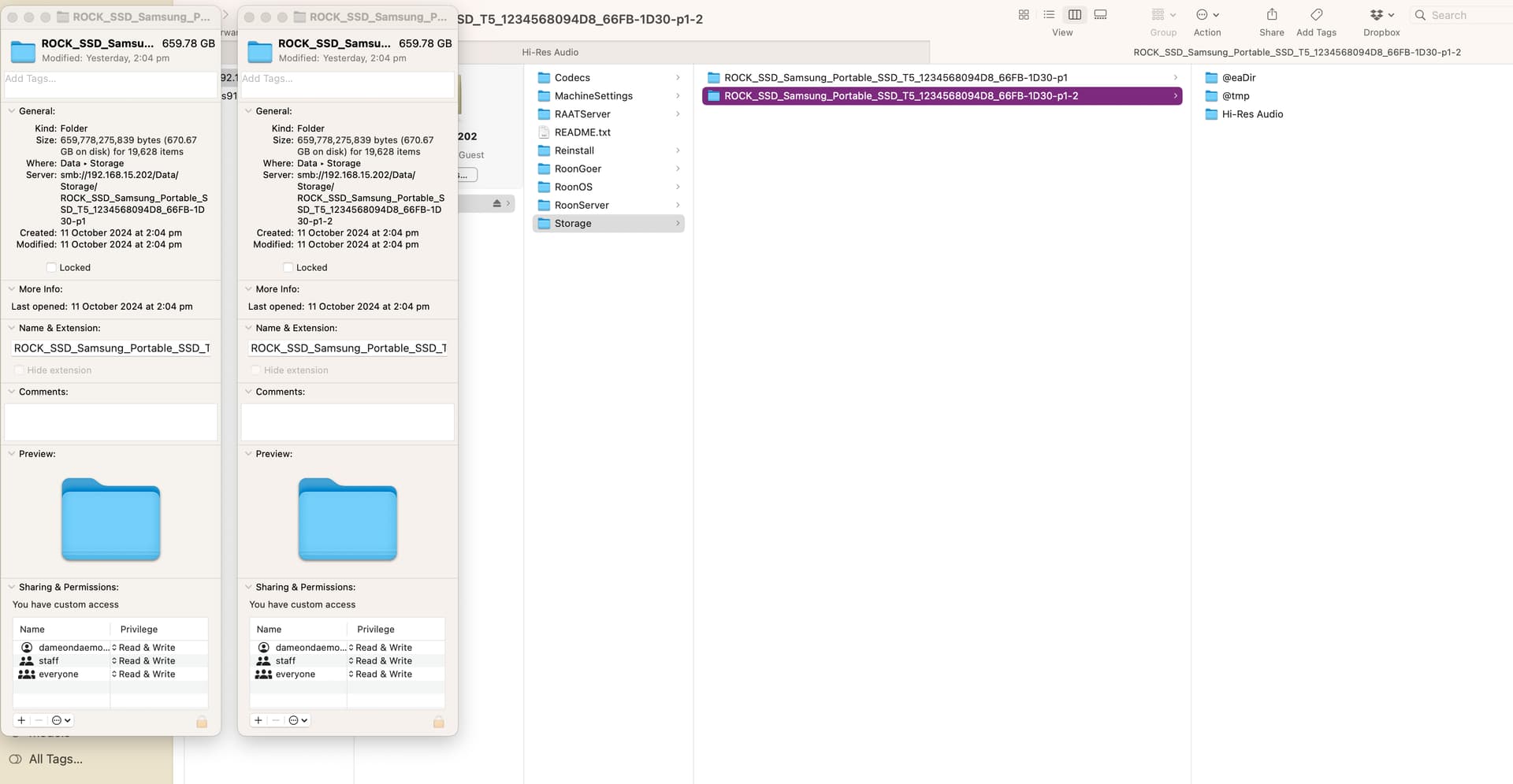This screenshot has height=784, width=1513.
Task: Select the README.txt file
Action: (x=608, y=132)
